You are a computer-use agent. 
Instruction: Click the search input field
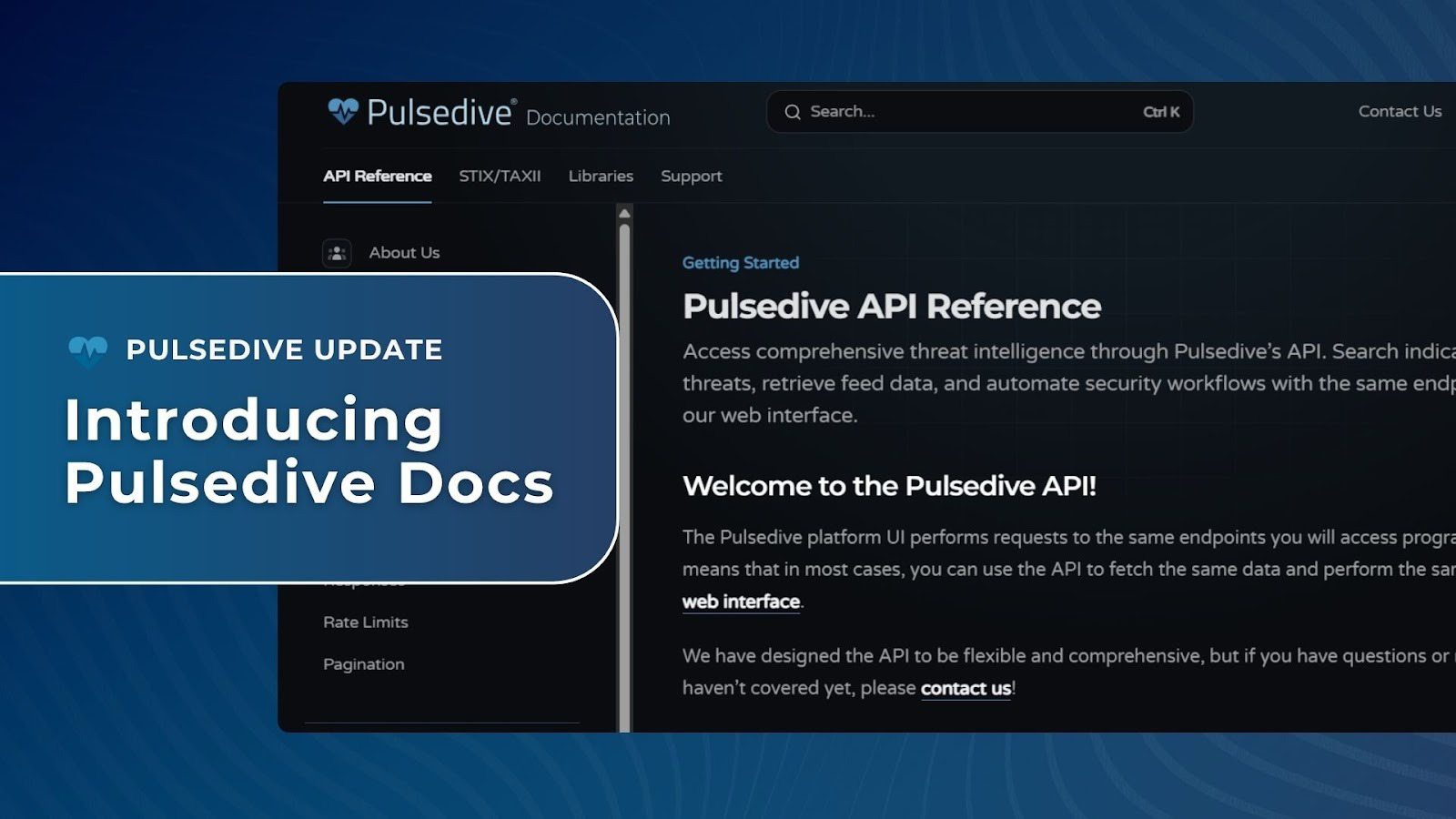click(x=955, y=111)
